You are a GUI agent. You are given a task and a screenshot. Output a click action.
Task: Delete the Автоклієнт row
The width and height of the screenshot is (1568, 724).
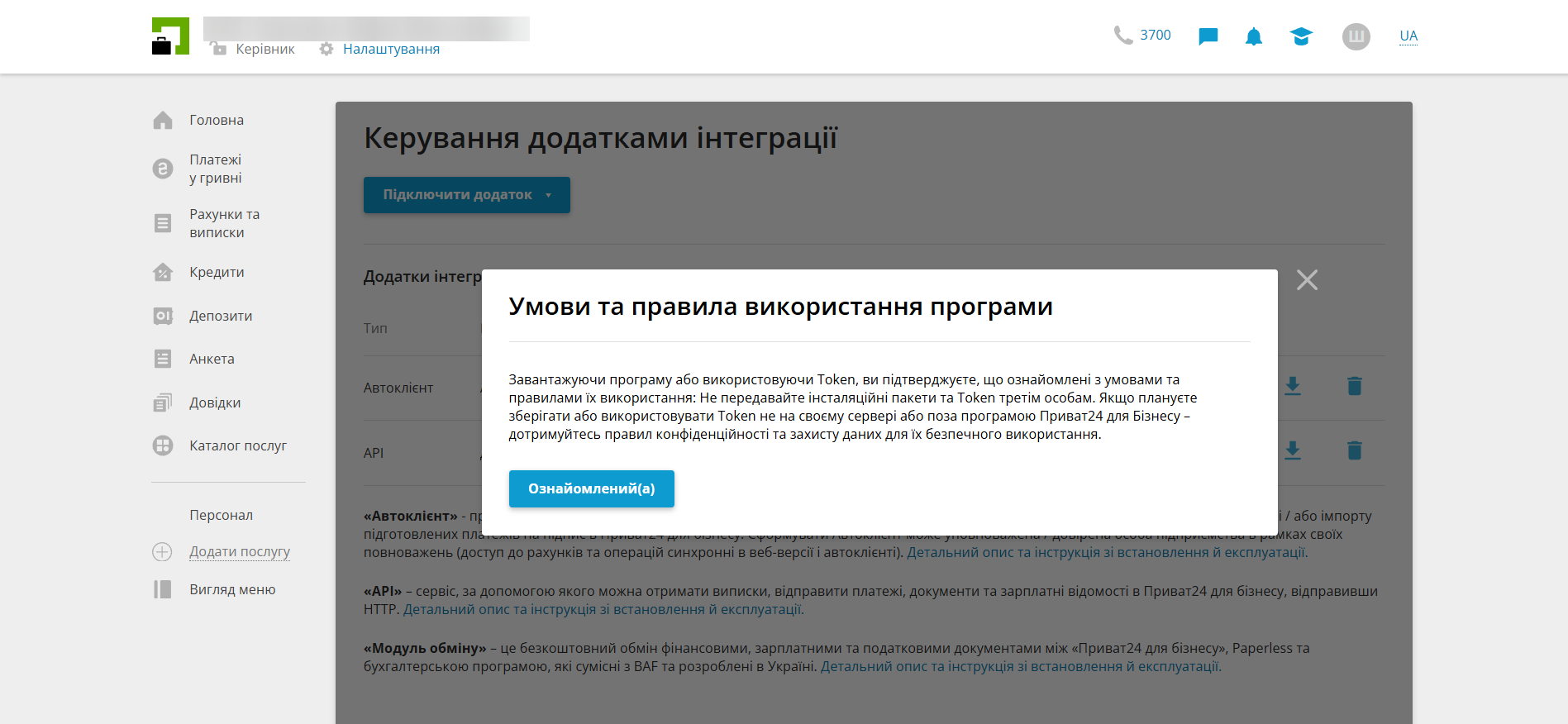tap(1354, 386)
